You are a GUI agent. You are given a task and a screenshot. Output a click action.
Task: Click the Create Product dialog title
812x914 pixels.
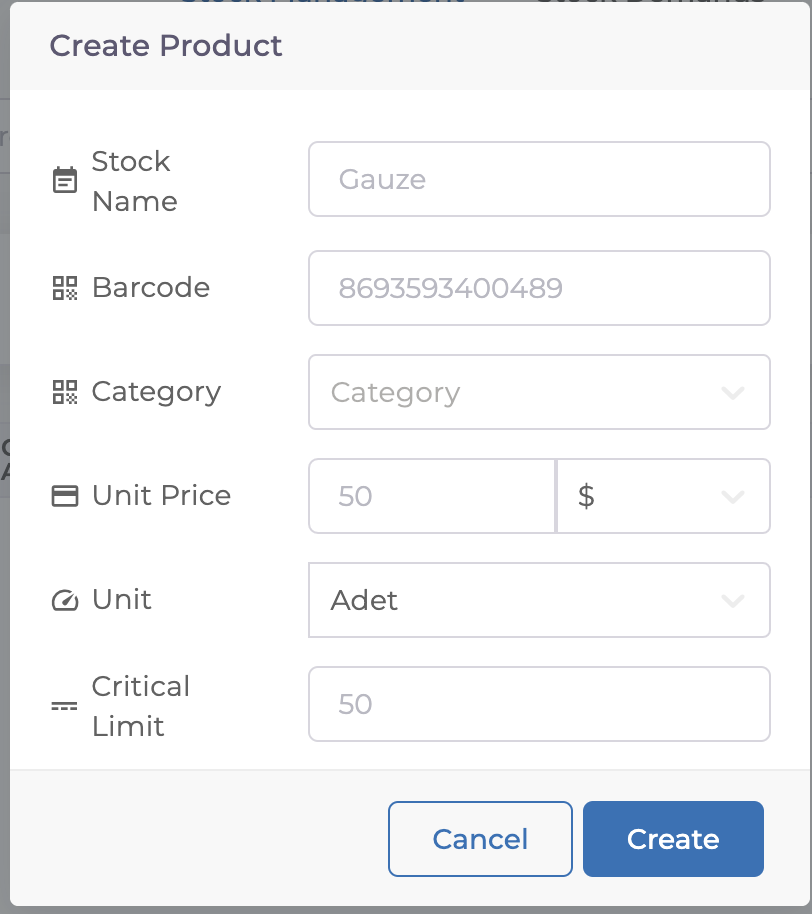tap(166, 46)
